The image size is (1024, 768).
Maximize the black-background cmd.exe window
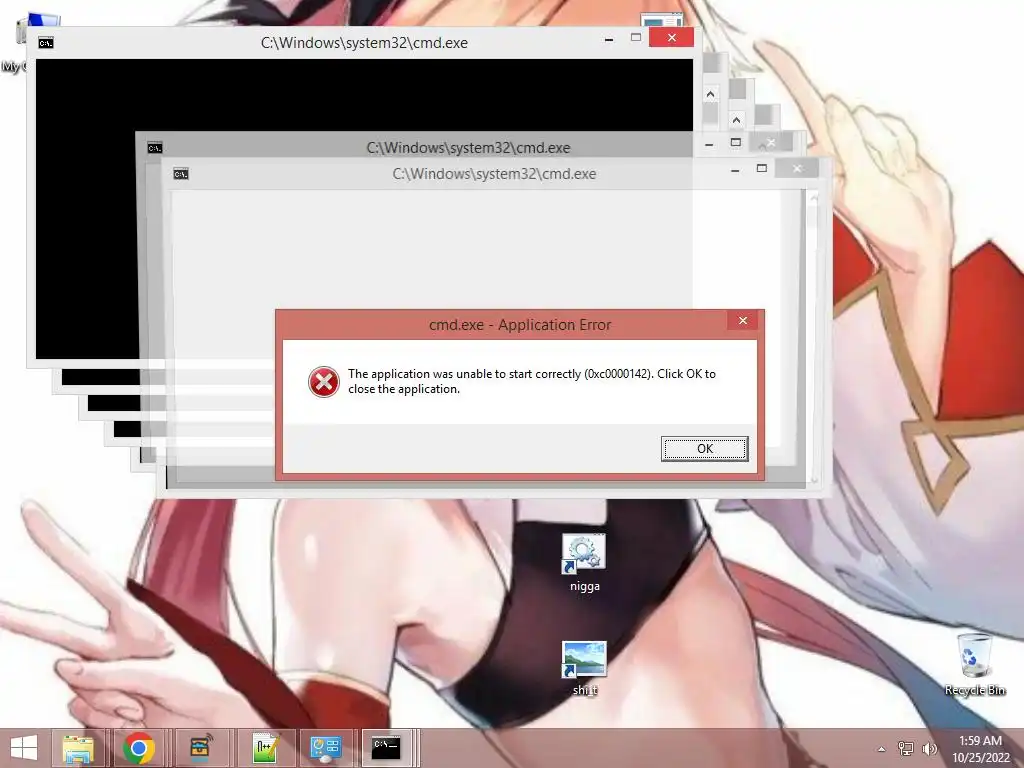tap(635, 38)
